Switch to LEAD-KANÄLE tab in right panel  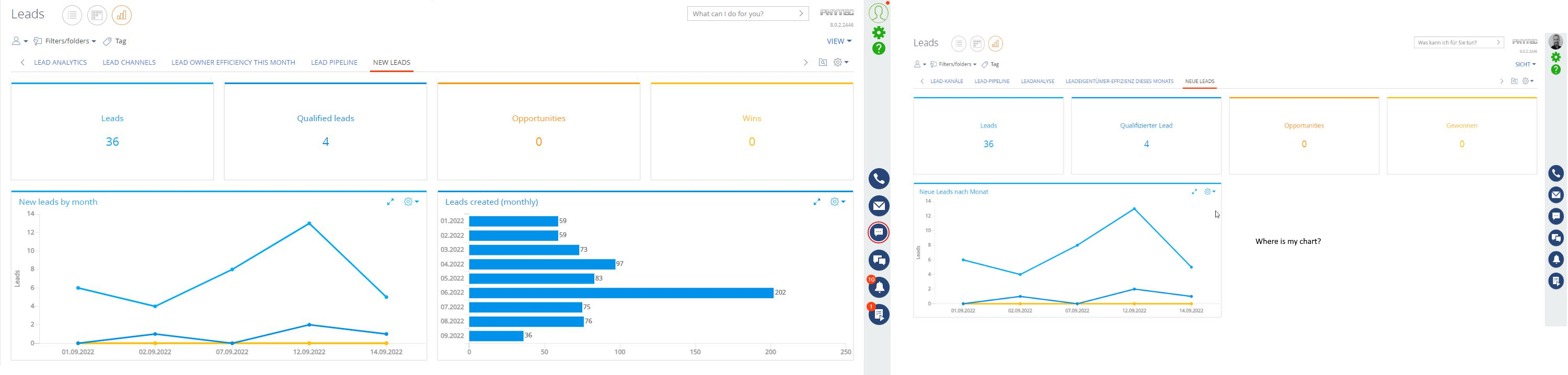coord(947,81)
